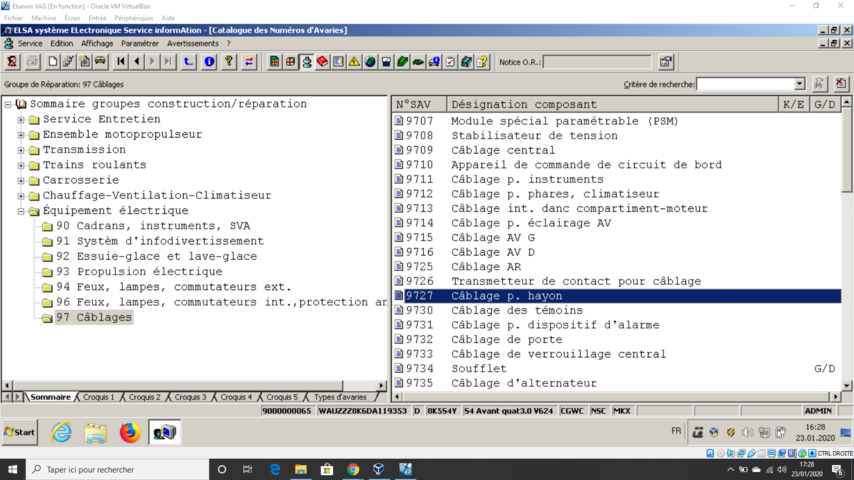
Task: Open the Avertissements menu
Action: 193,44
